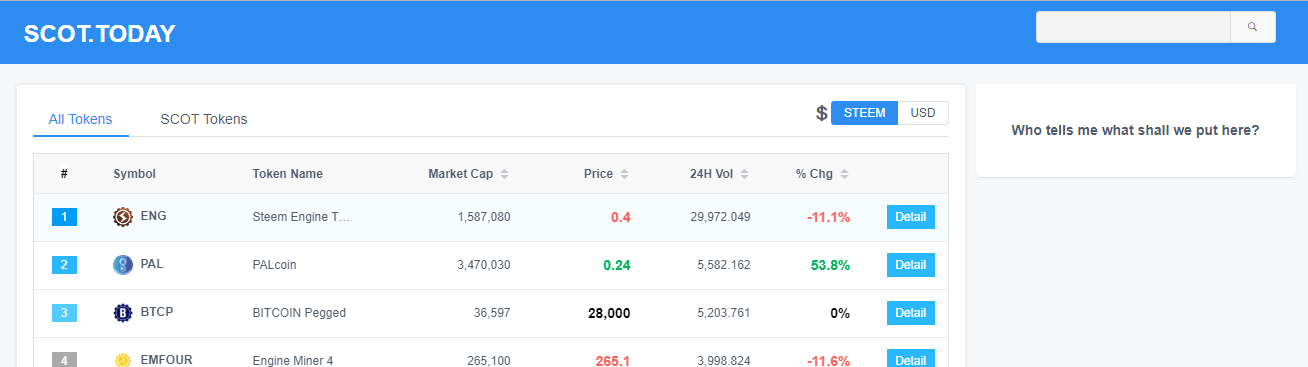The width and height of the screenshot is (1308, 367).
Task: Switch price currency to USD
Action: 923,113
